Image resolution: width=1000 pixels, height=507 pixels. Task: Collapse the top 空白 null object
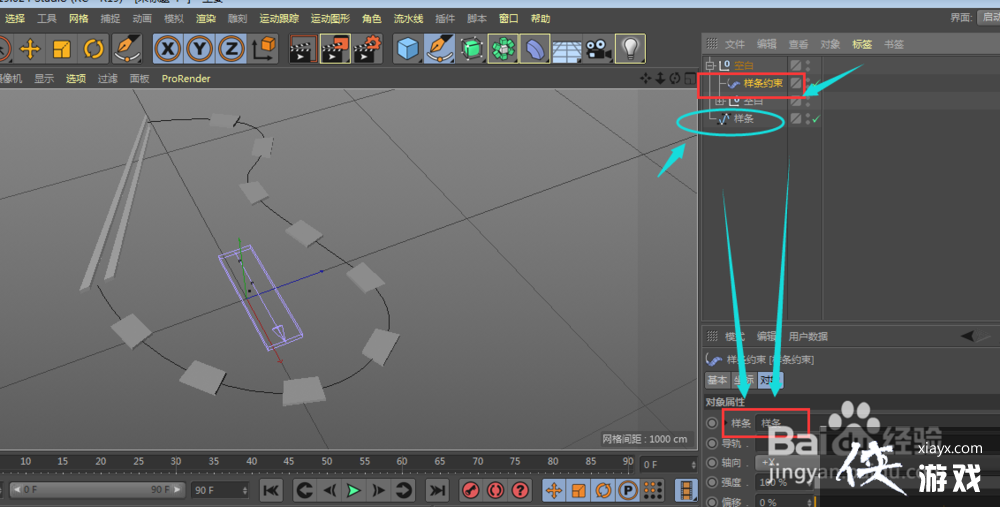710,65
